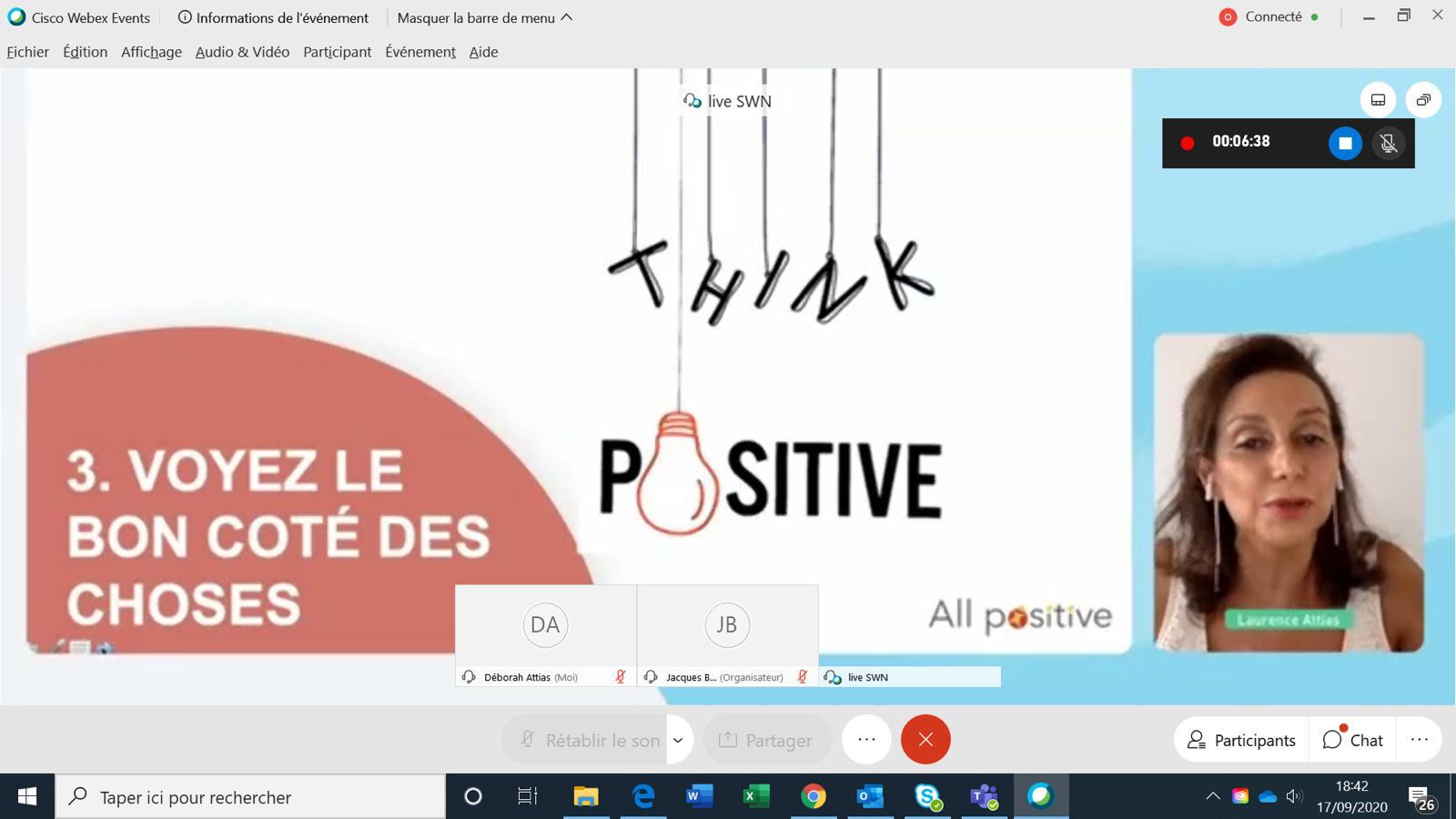The width and height of the screenshot is (1456, 819).
Task: Open the Édition menu
Action: (85, 52)
